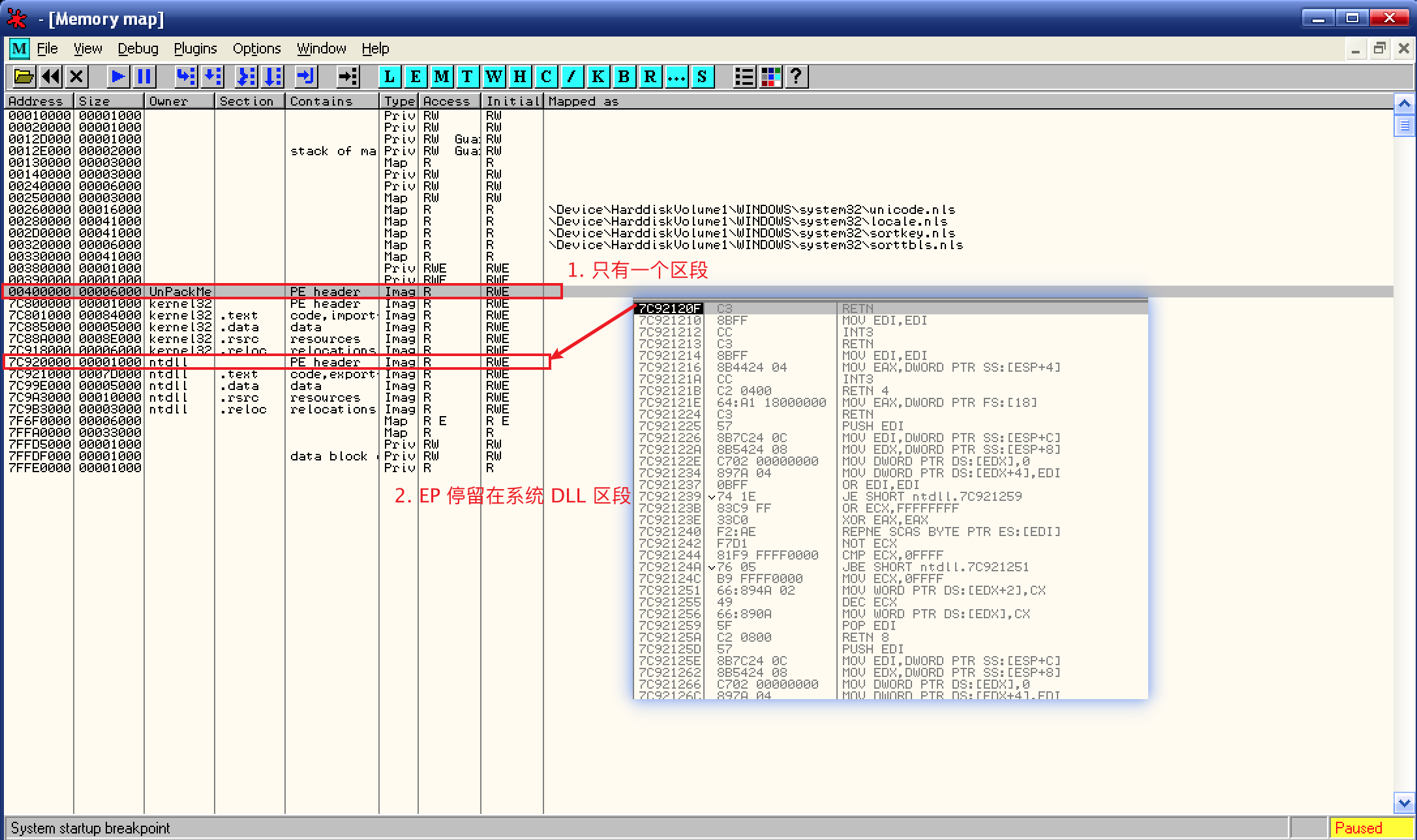Open the Debug menu
The width and height of the screenshot is (1417, 840).
pyautogui.click(x=138, y=49)
